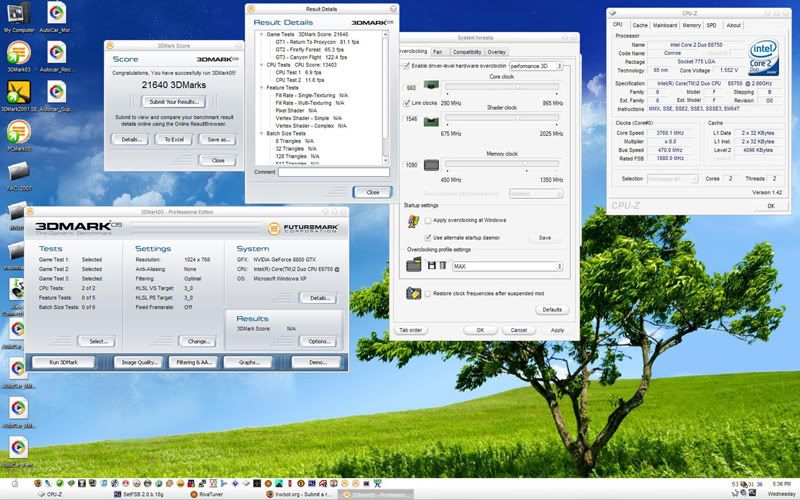Switch to hwbot.org taskbar button
800x500 pixels.
[298, 494]
